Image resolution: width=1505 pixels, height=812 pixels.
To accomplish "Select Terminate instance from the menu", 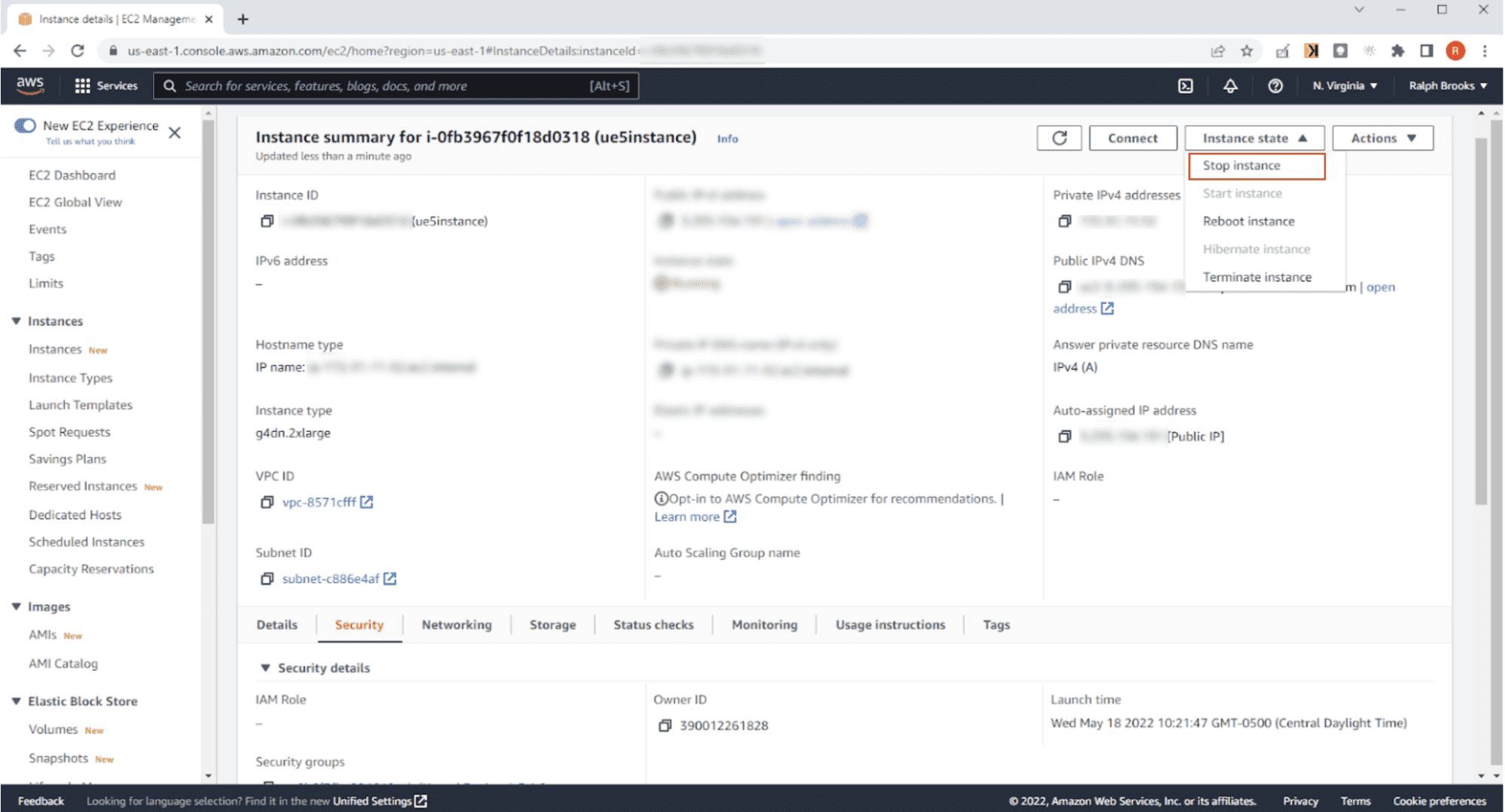I will (1257, 277).
